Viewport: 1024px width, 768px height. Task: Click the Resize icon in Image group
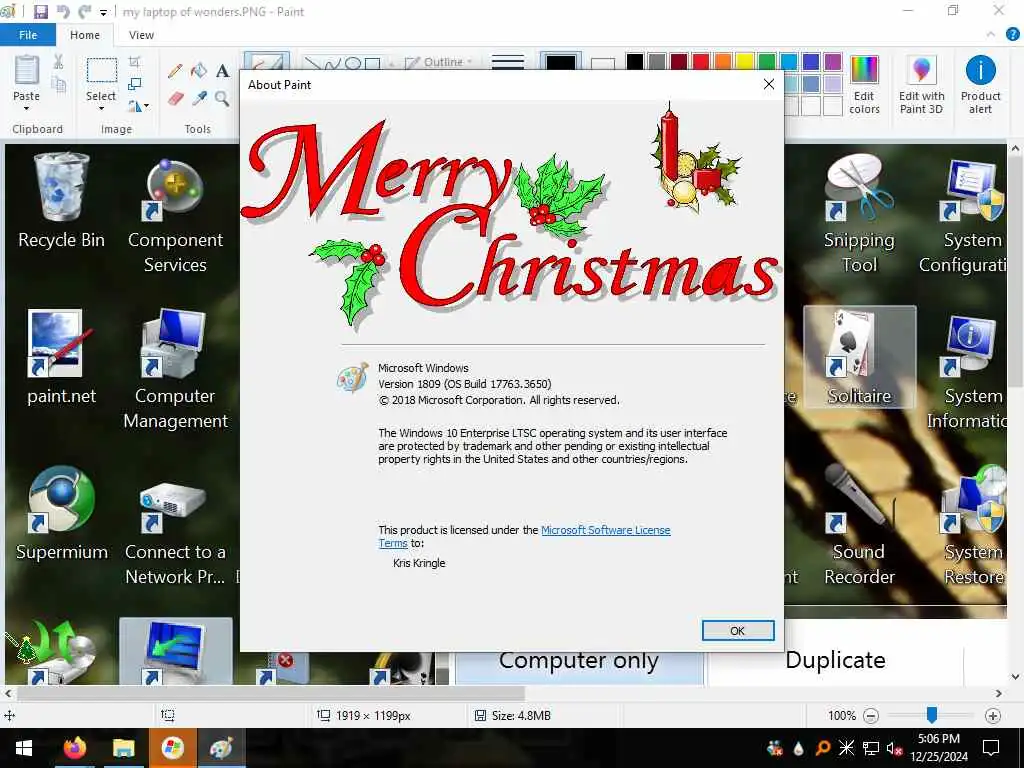(x=135, y=84)
